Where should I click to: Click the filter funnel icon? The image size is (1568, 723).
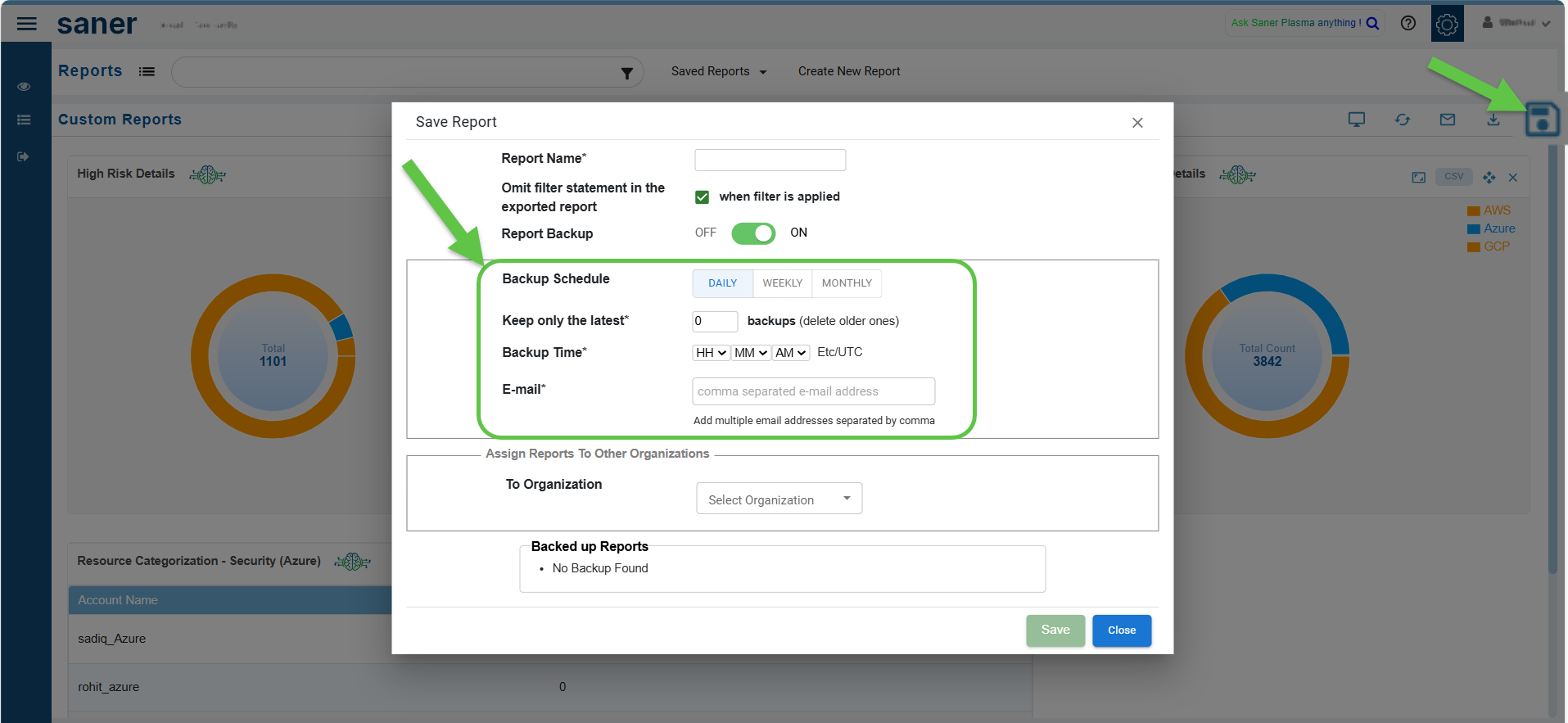point(626,73)
